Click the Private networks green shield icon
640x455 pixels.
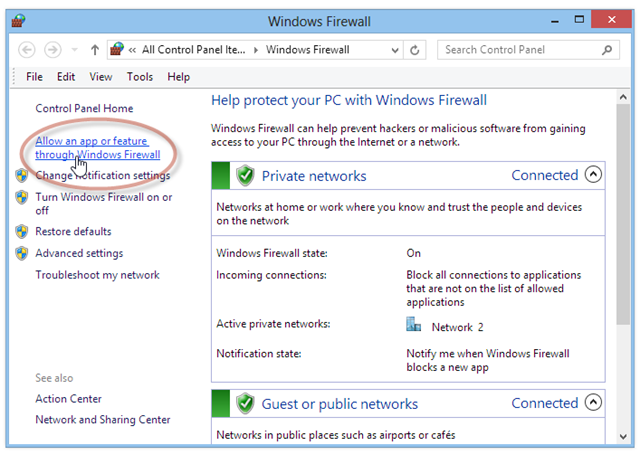click(x=245, y=176)
